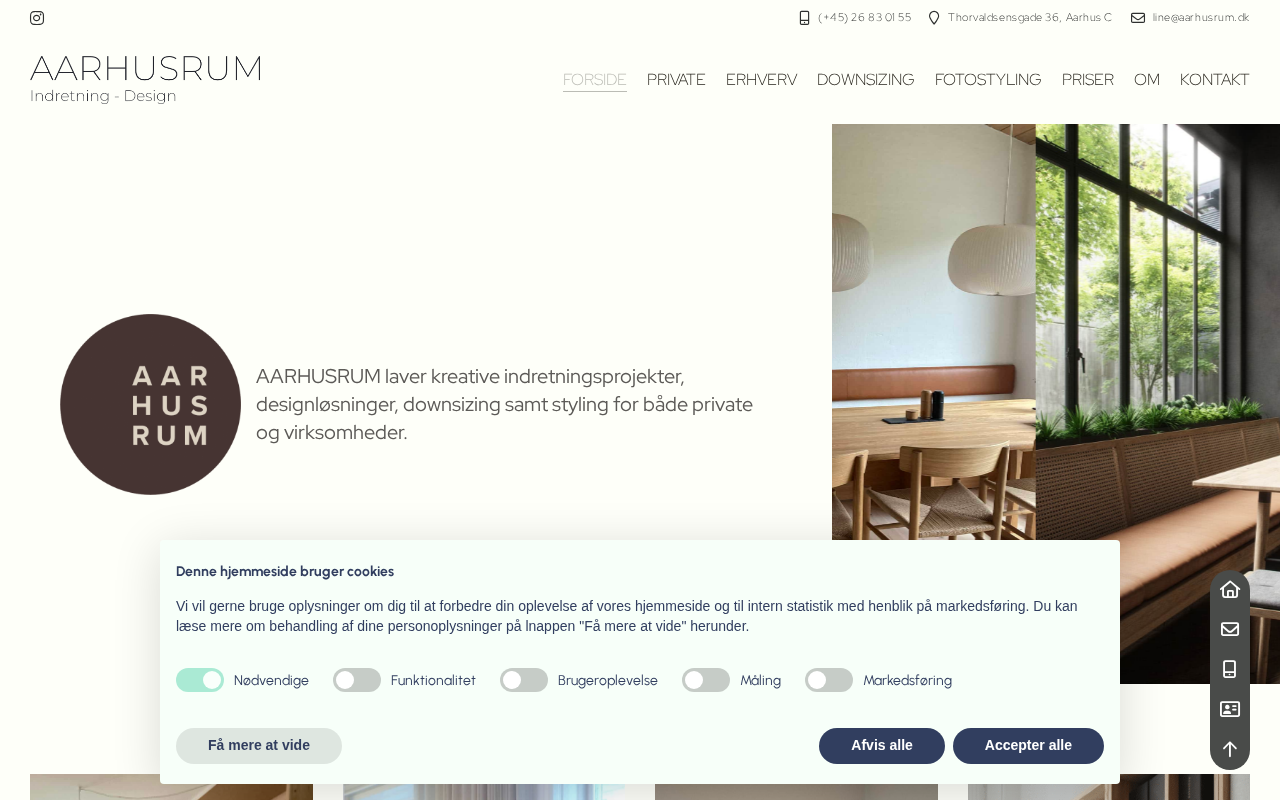The image size is (1280, 800).
Task: Enable the Brugeroplevelse cookie switch
Action: [x=524, y=680]
